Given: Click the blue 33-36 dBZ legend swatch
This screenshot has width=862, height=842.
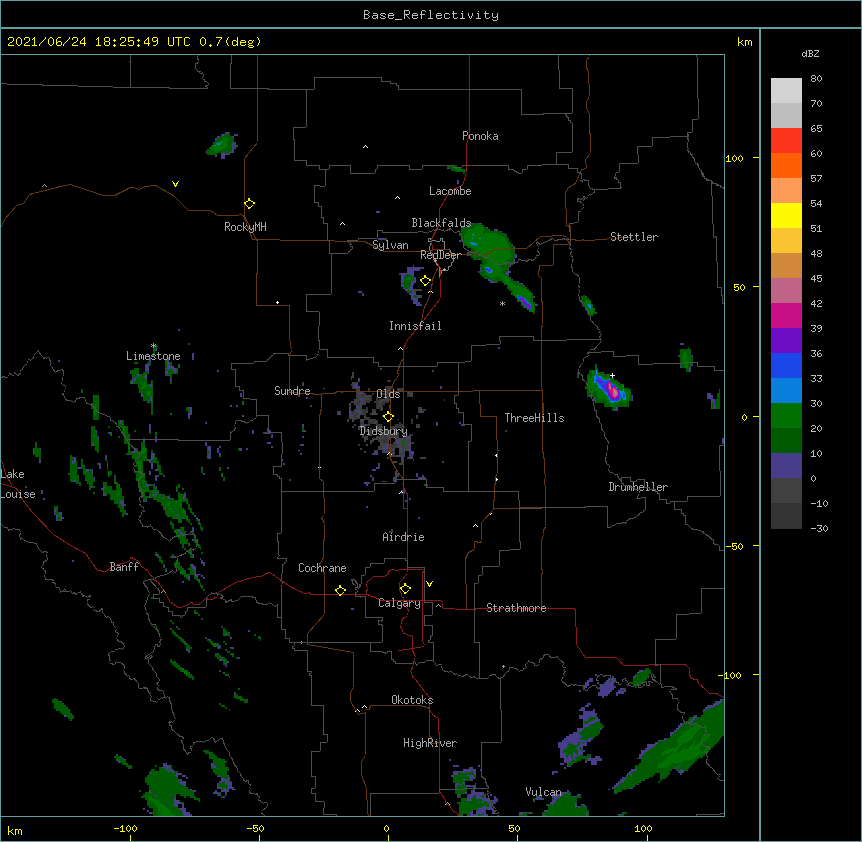Looking at the screenshot, I should [x=786, y=365].
